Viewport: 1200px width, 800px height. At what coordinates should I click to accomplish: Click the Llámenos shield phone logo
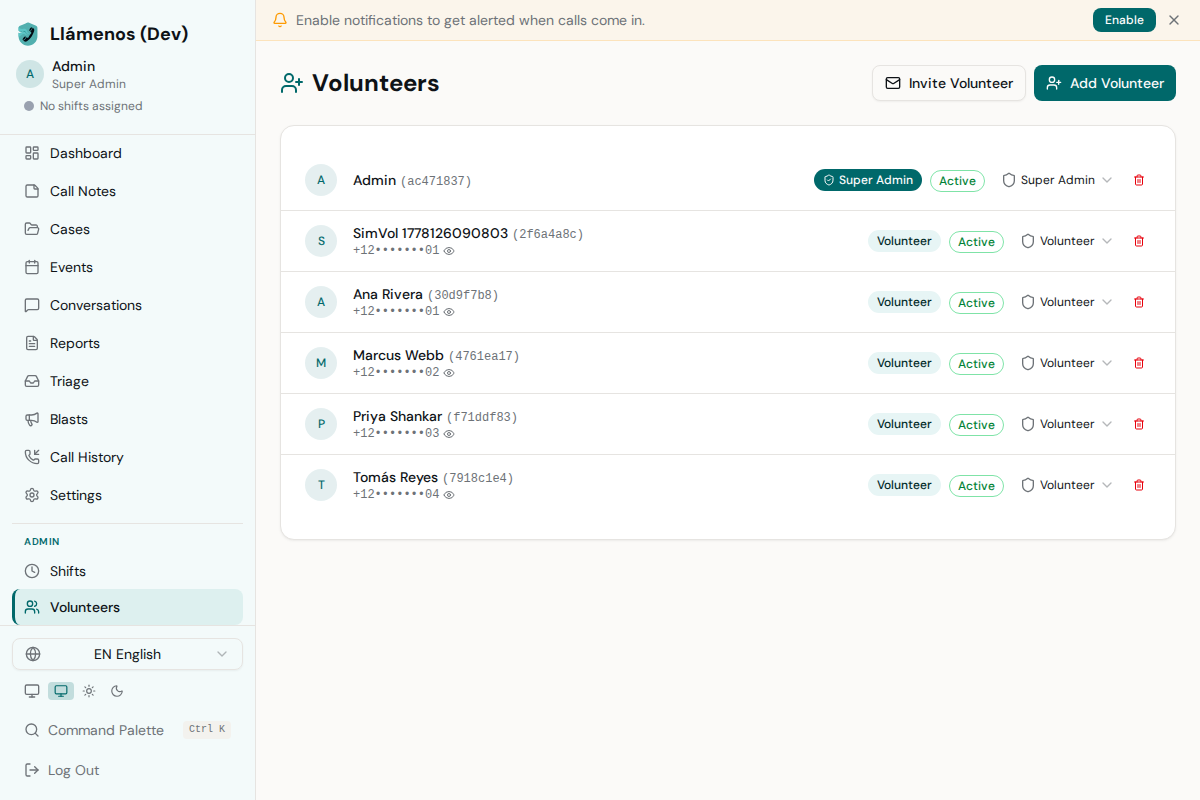(x=28, y=34)
